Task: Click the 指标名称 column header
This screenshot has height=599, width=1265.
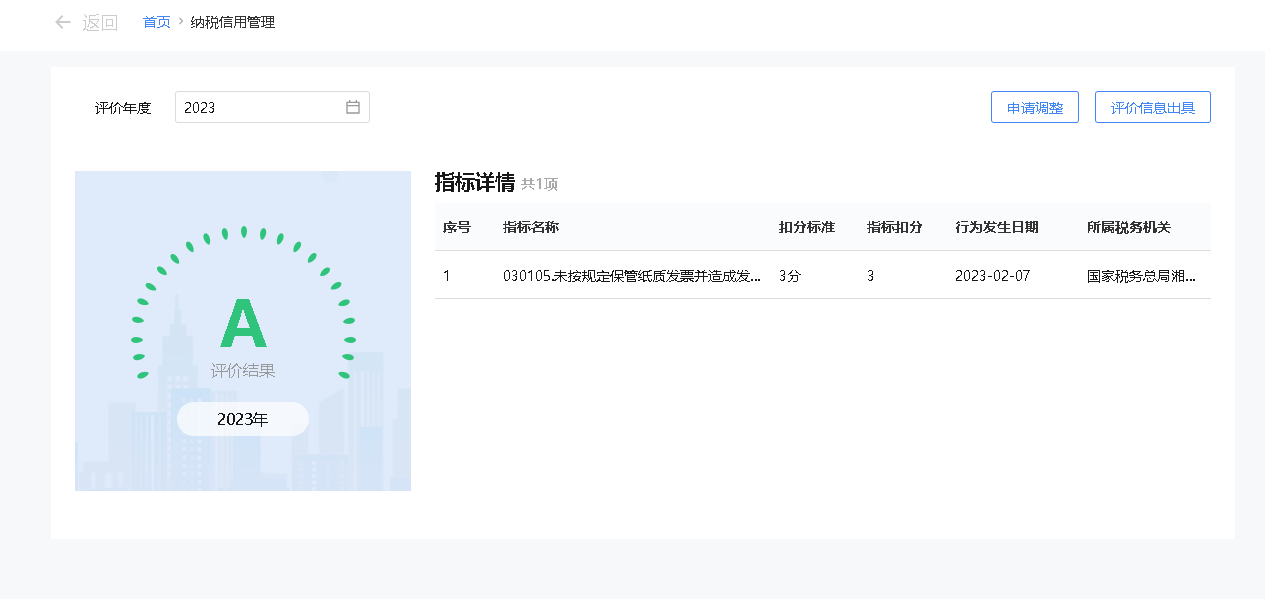Action: [x=531, y=227]
